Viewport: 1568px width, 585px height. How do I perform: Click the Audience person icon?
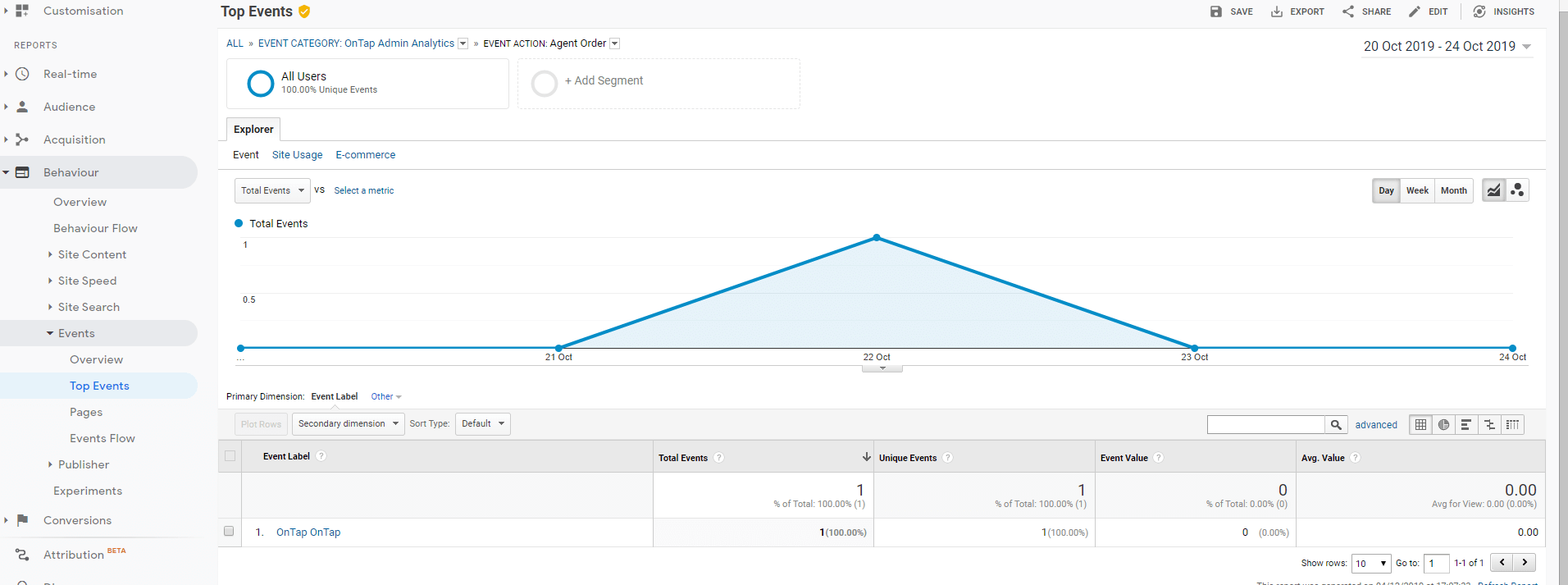coord(23,107)
